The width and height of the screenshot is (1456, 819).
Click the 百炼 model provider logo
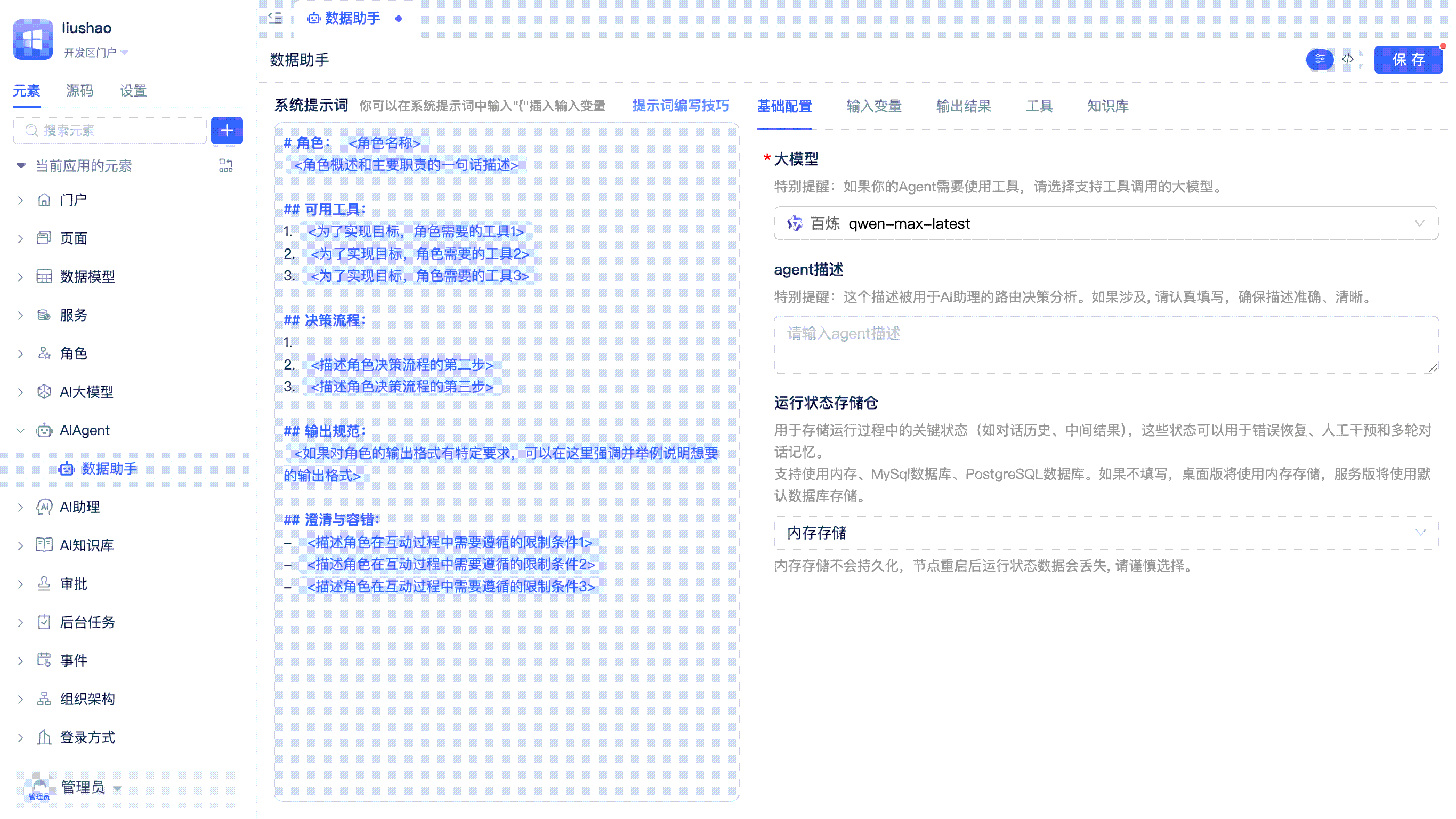pyautogui.click(x=795, y=224)
